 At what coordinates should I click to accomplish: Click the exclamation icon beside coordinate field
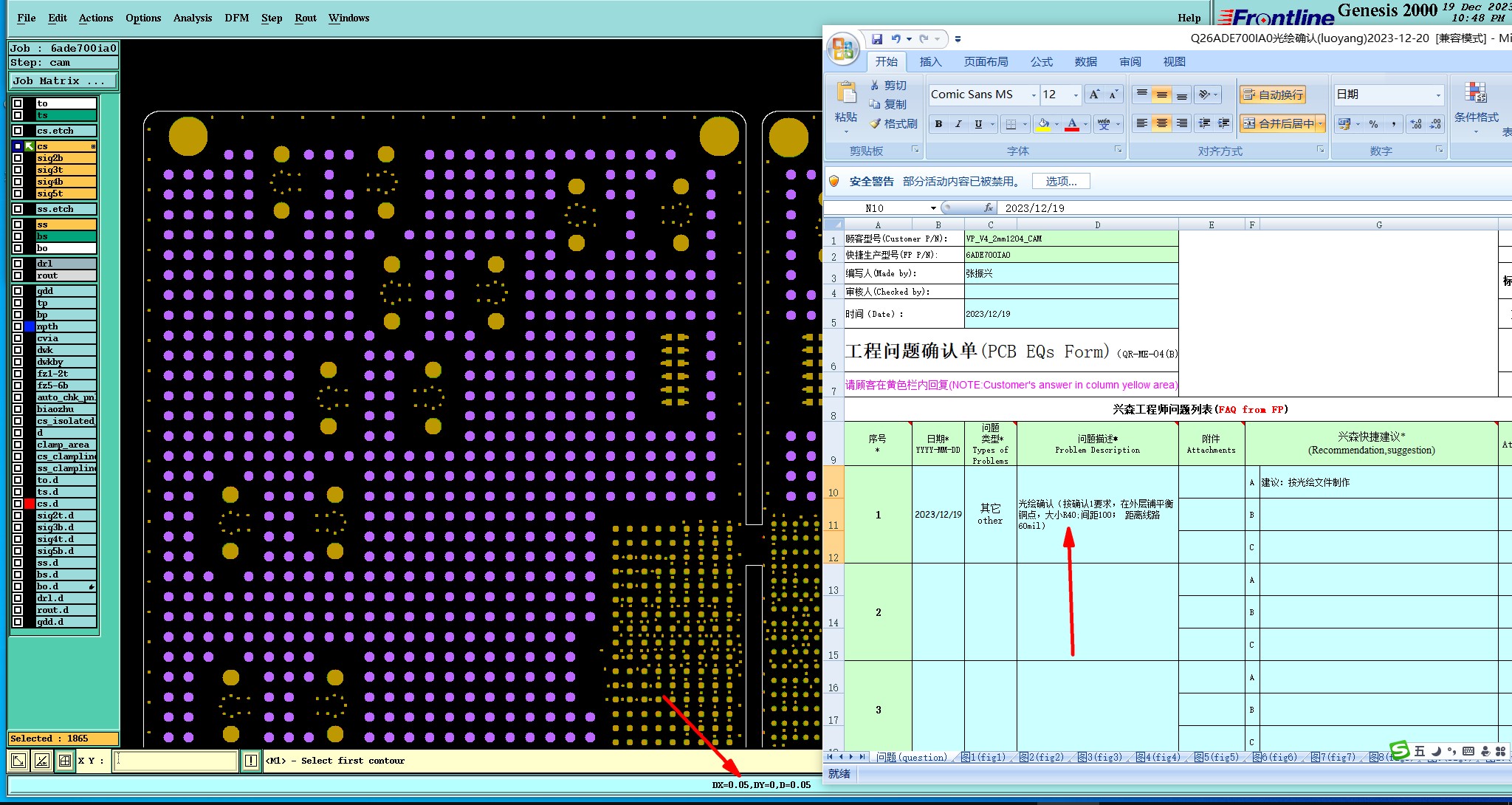tap(251, 760)
